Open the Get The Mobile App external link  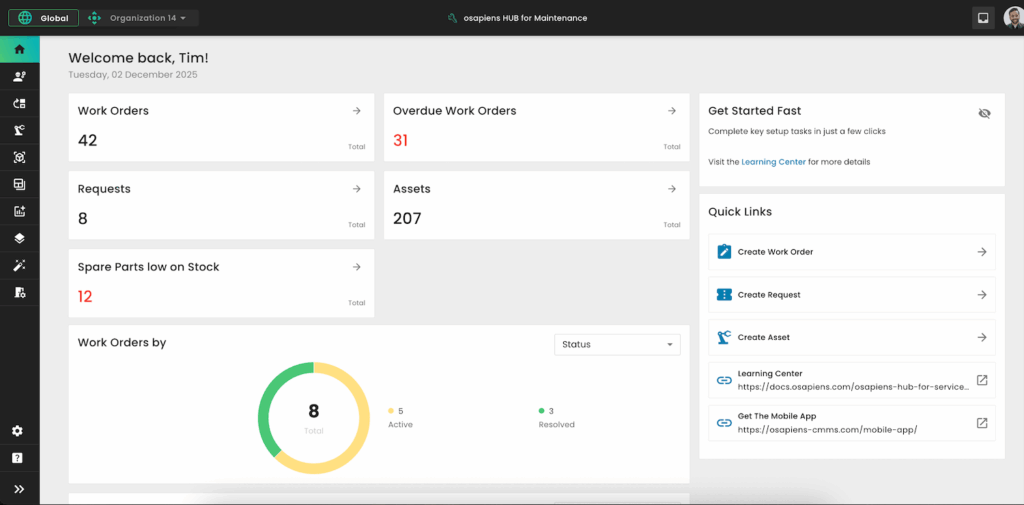point(982,423)
